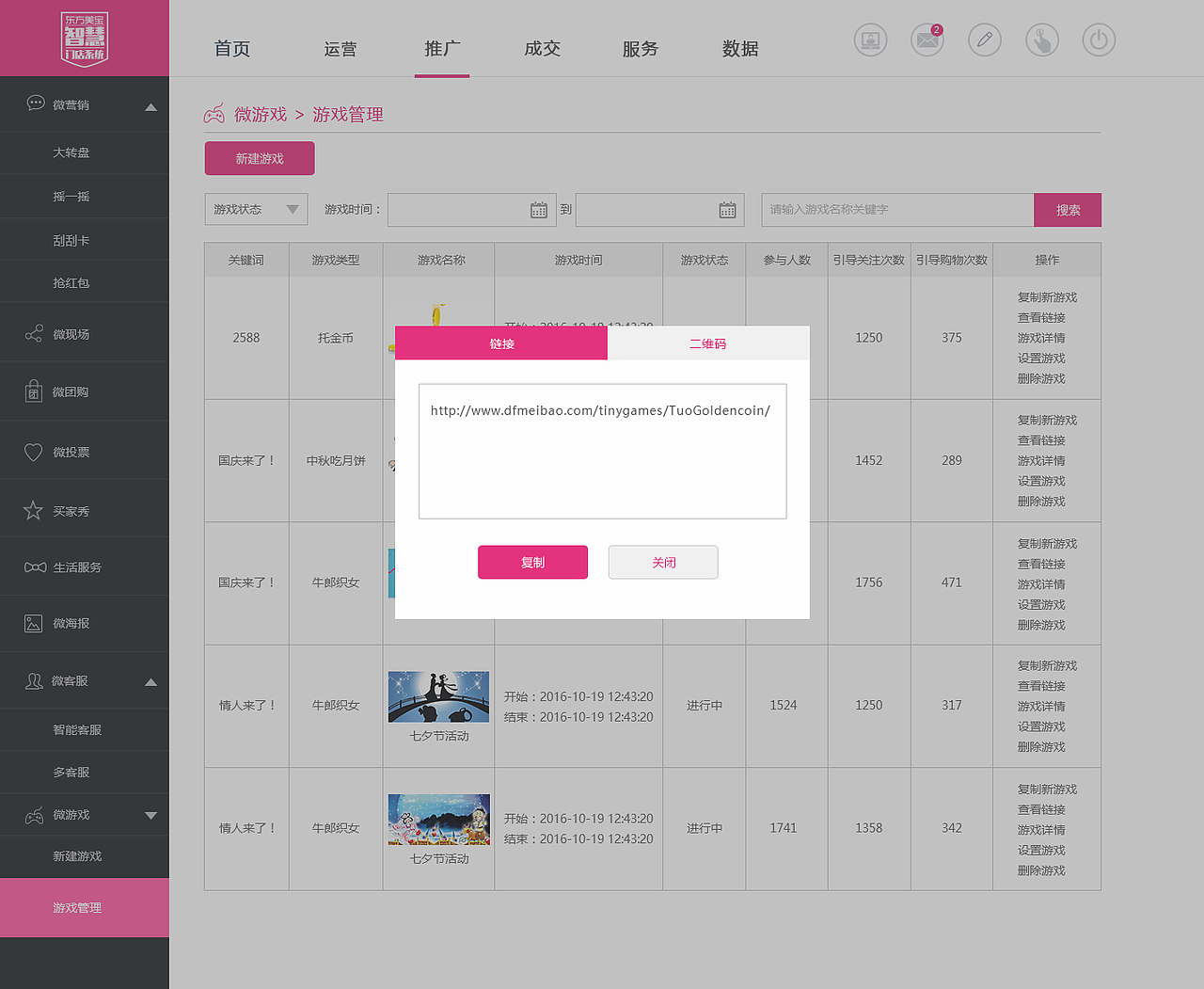Click the 参与人数 column header
Screen dimensions: 1204x989
[787, 260]
